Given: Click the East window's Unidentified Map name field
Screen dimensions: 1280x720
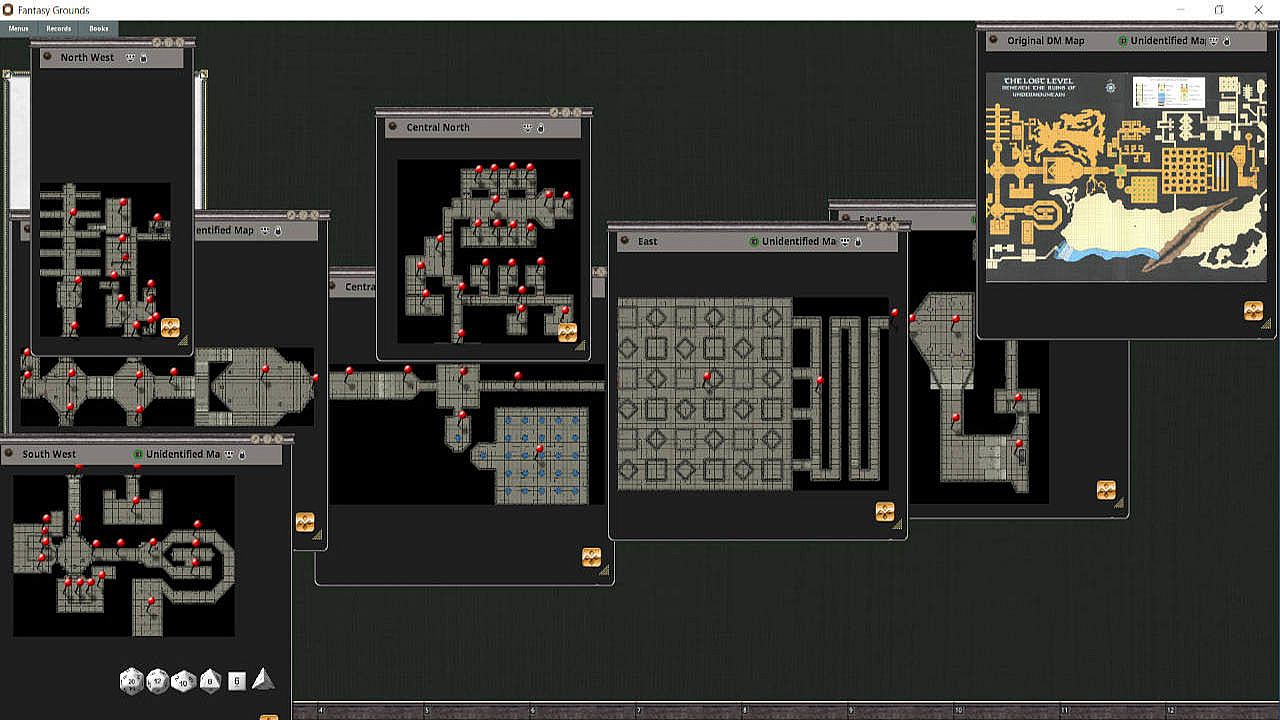Looking at the screenshot, I should [799, 242].
